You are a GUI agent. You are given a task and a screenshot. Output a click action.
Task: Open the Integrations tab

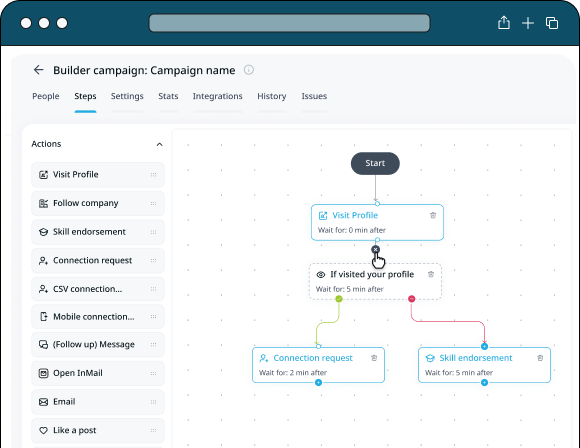point(218,96)
